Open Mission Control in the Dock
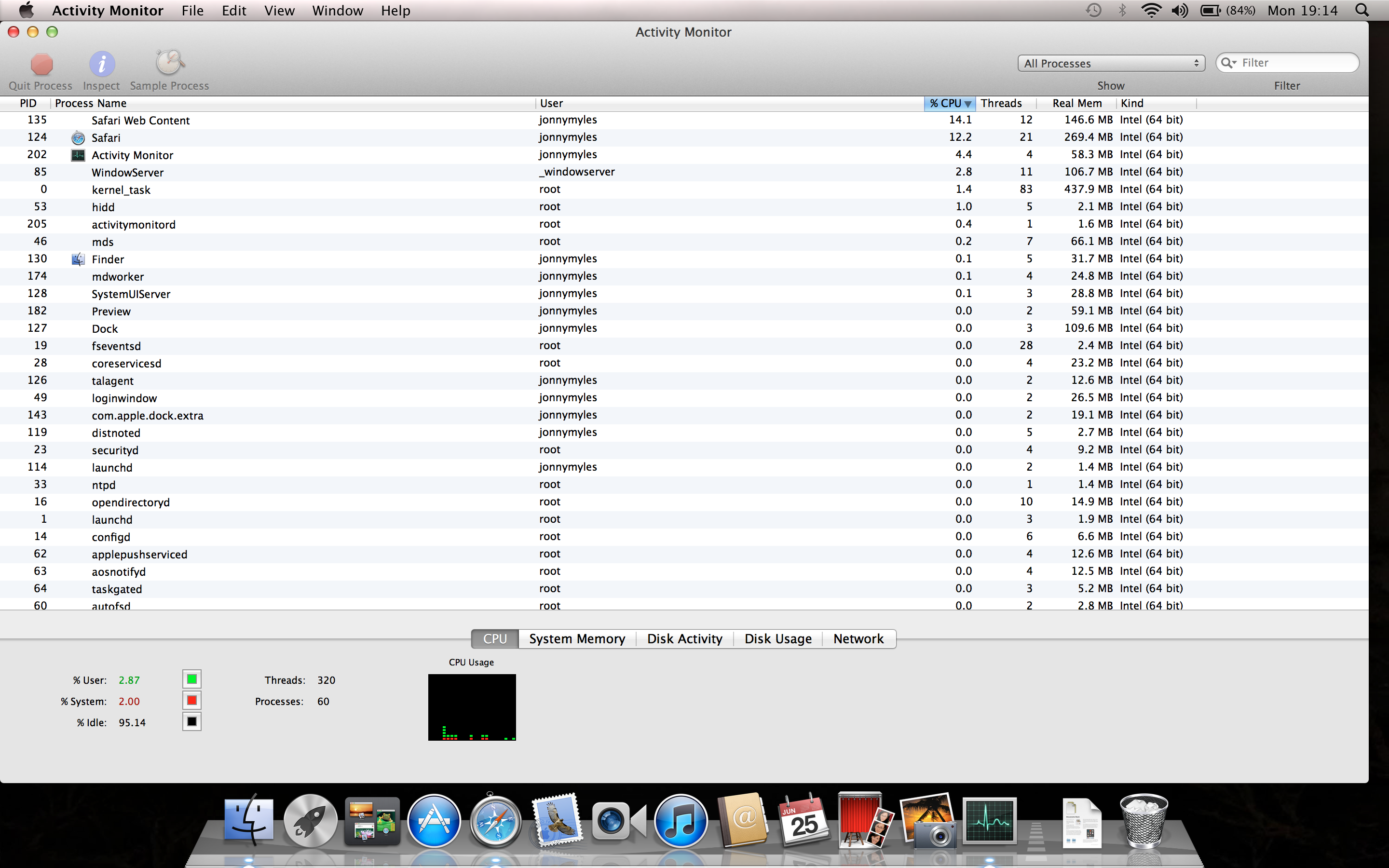This screenshot has width=1389, height=868. tap(372, 821)
